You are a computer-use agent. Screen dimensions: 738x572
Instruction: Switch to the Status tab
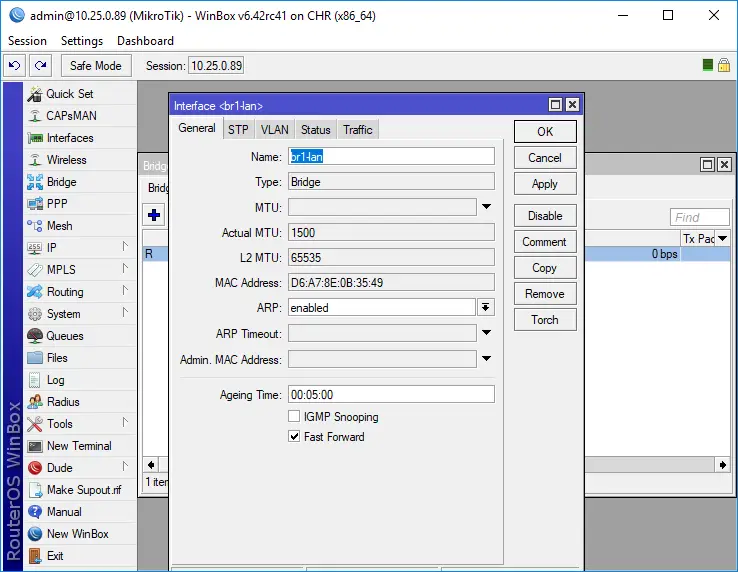click(x=316, y=130)
